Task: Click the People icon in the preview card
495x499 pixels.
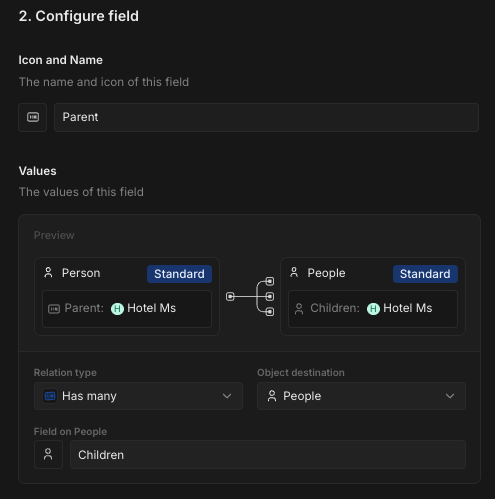Action: [x=294, y=273]
